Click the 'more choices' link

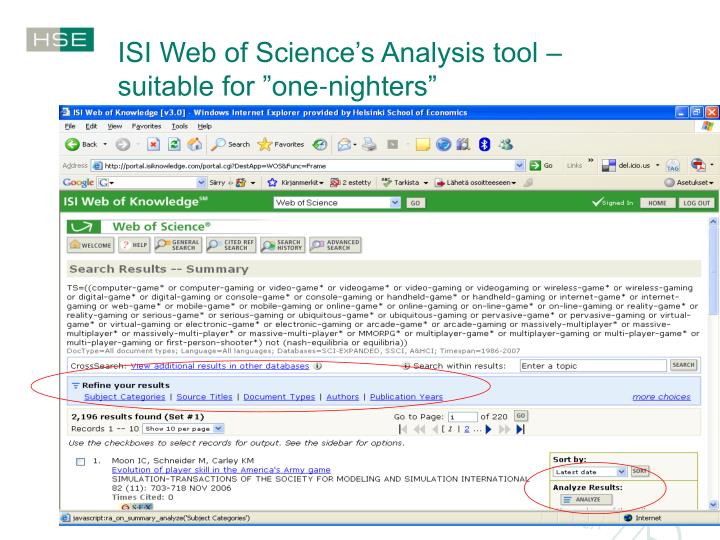[661, 397]
